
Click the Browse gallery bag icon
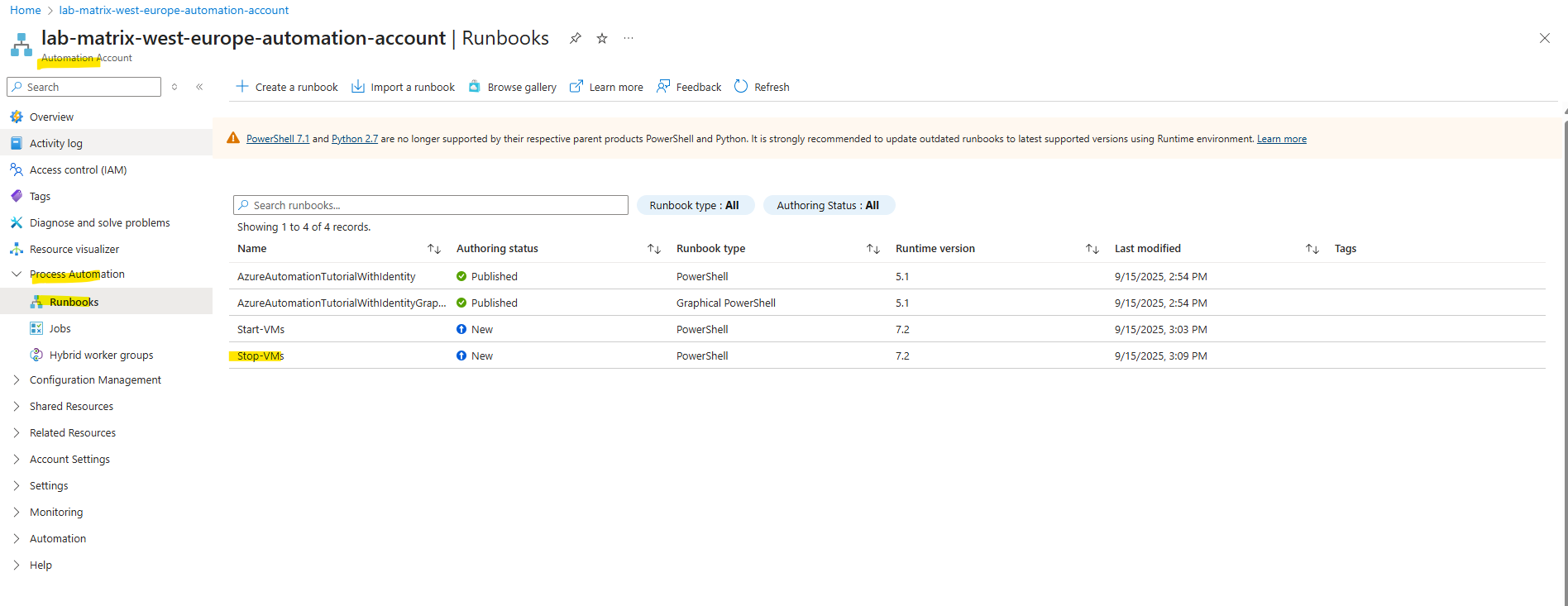(x=475, y=86)
